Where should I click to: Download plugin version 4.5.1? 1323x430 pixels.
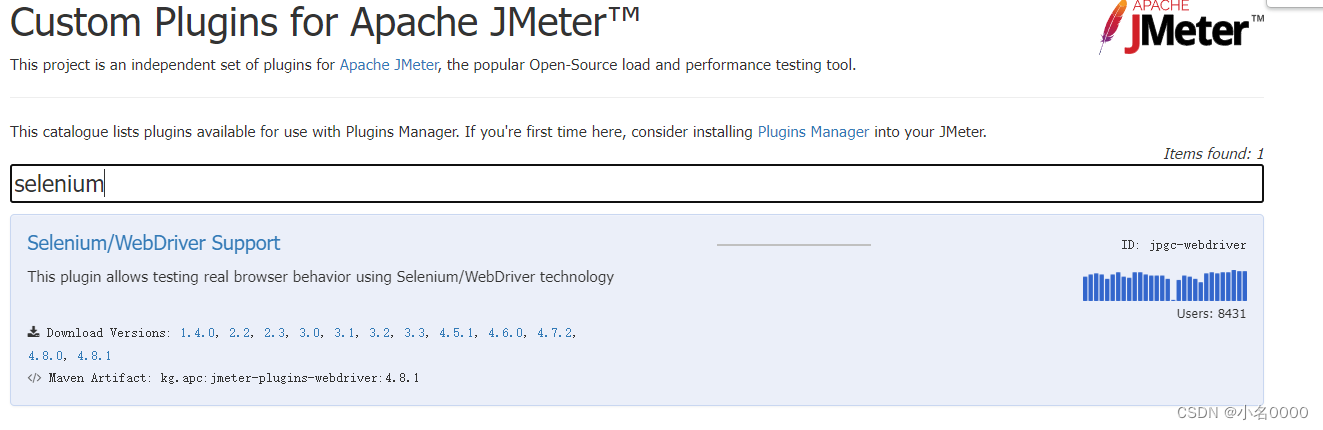click(458, 333)
